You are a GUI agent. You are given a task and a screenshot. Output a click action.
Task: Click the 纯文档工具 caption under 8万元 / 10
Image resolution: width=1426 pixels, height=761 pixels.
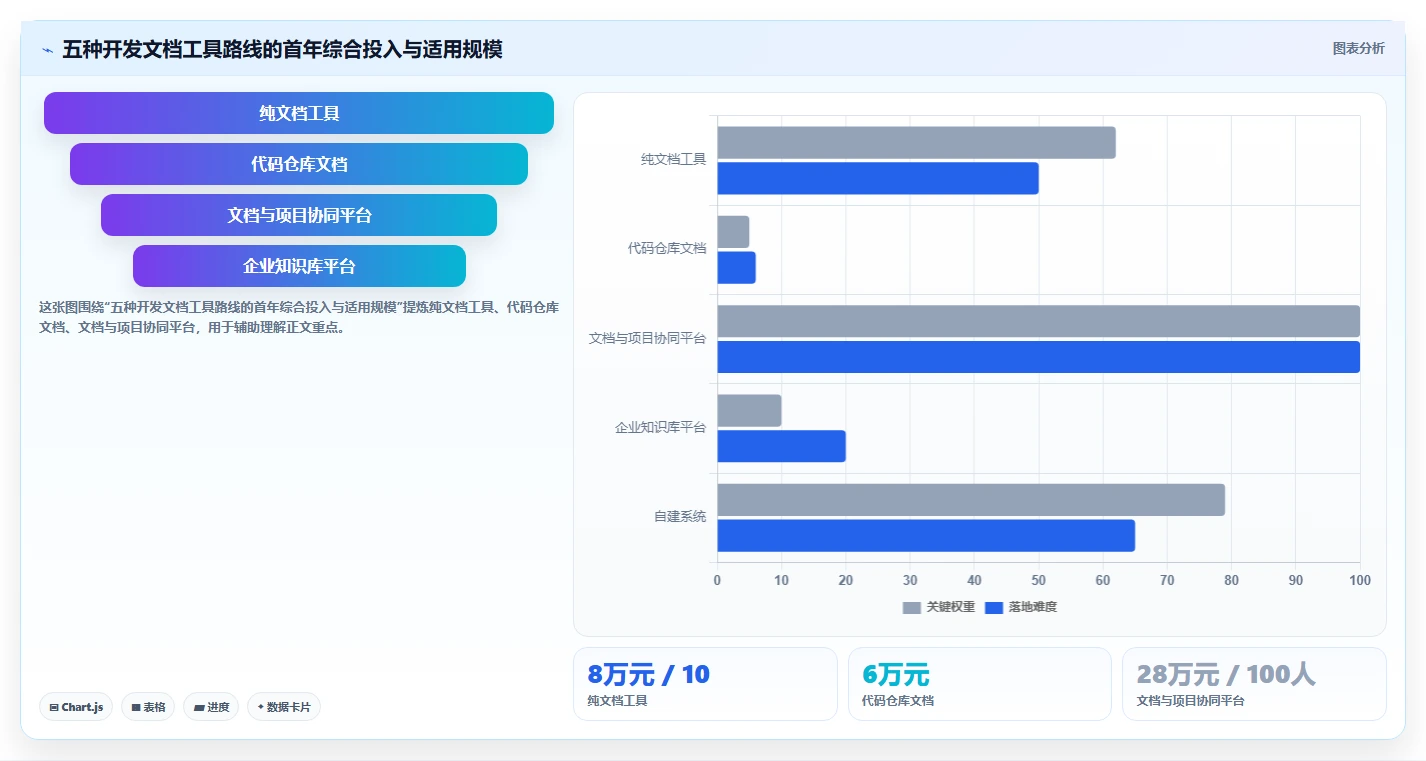[x=617, y=701]
